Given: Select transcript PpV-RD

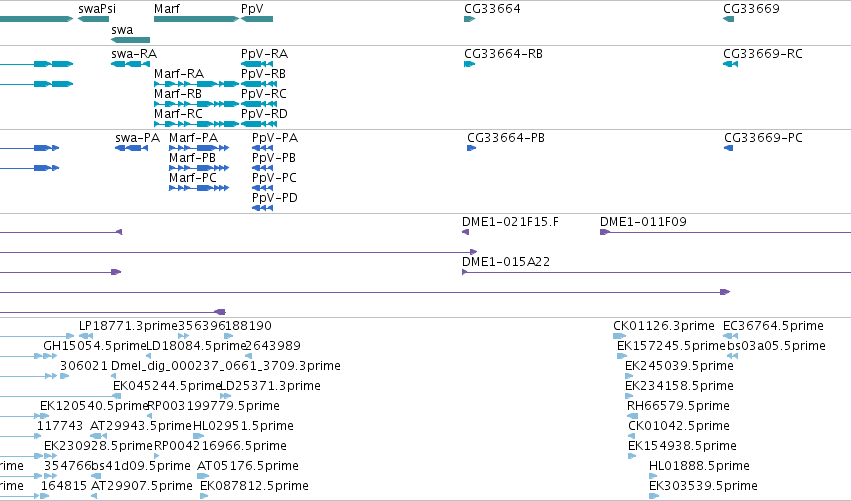Looking at the screenshot, I should [259, 124].
